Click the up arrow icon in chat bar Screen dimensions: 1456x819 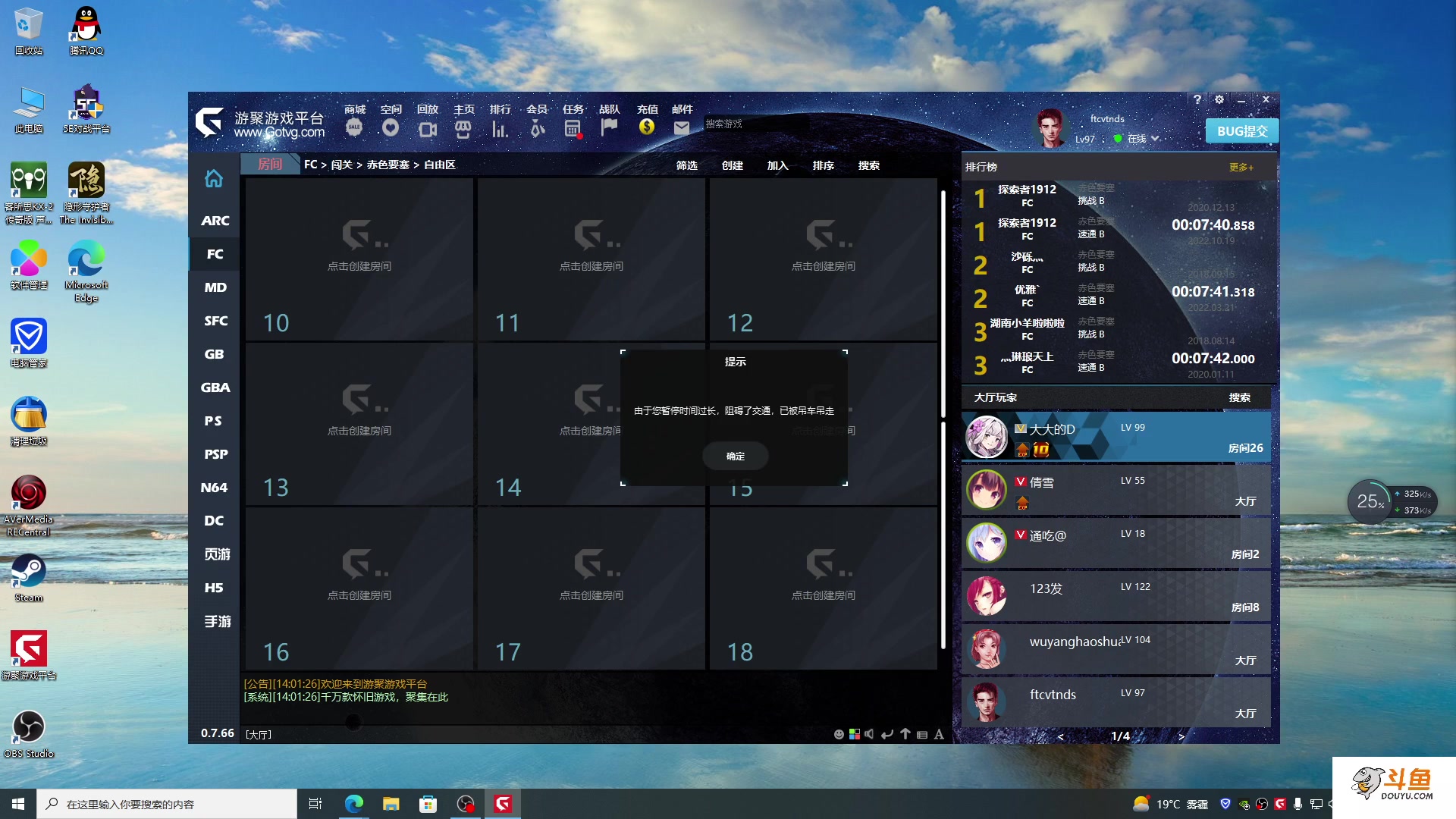tap(905, 734)
